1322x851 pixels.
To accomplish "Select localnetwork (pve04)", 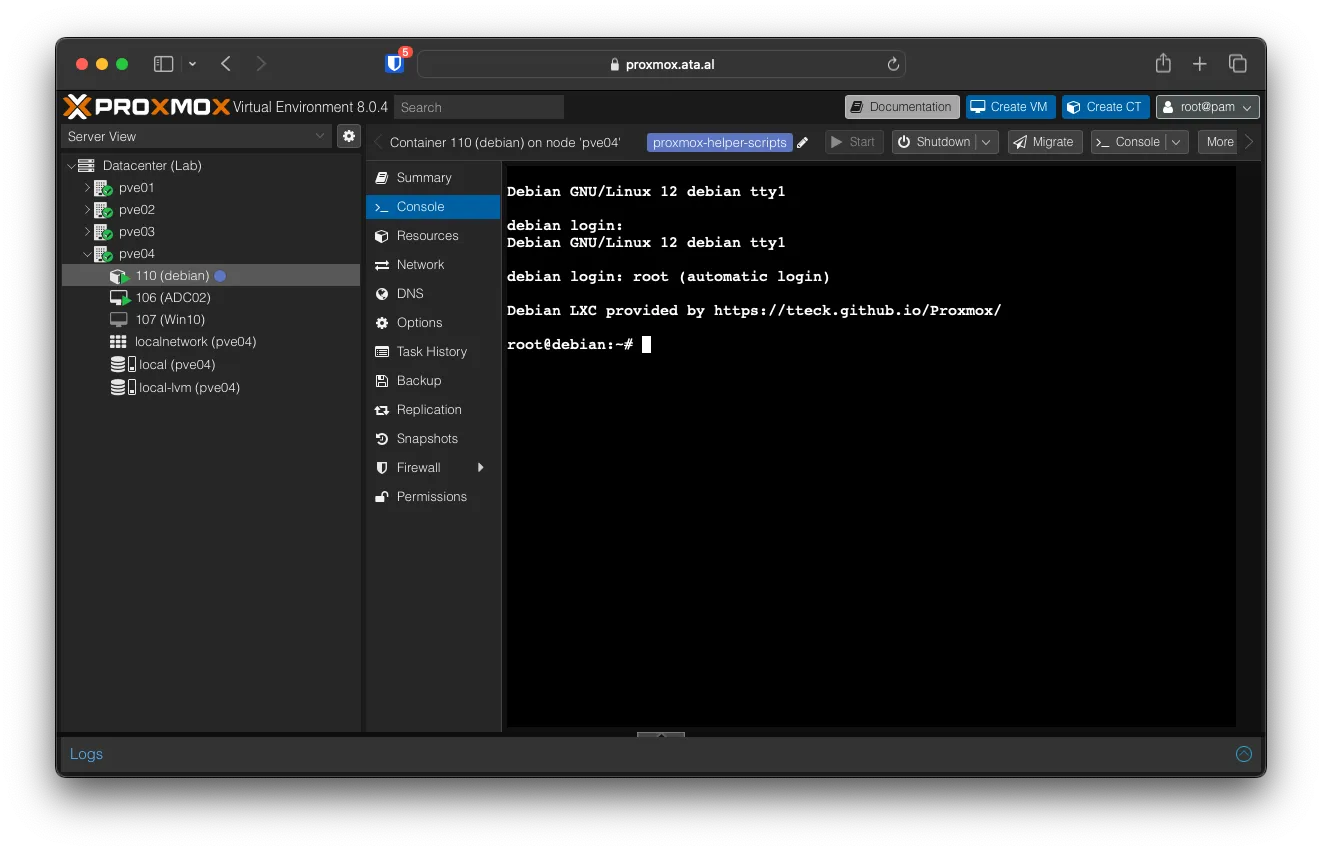I will pos(195,342).
